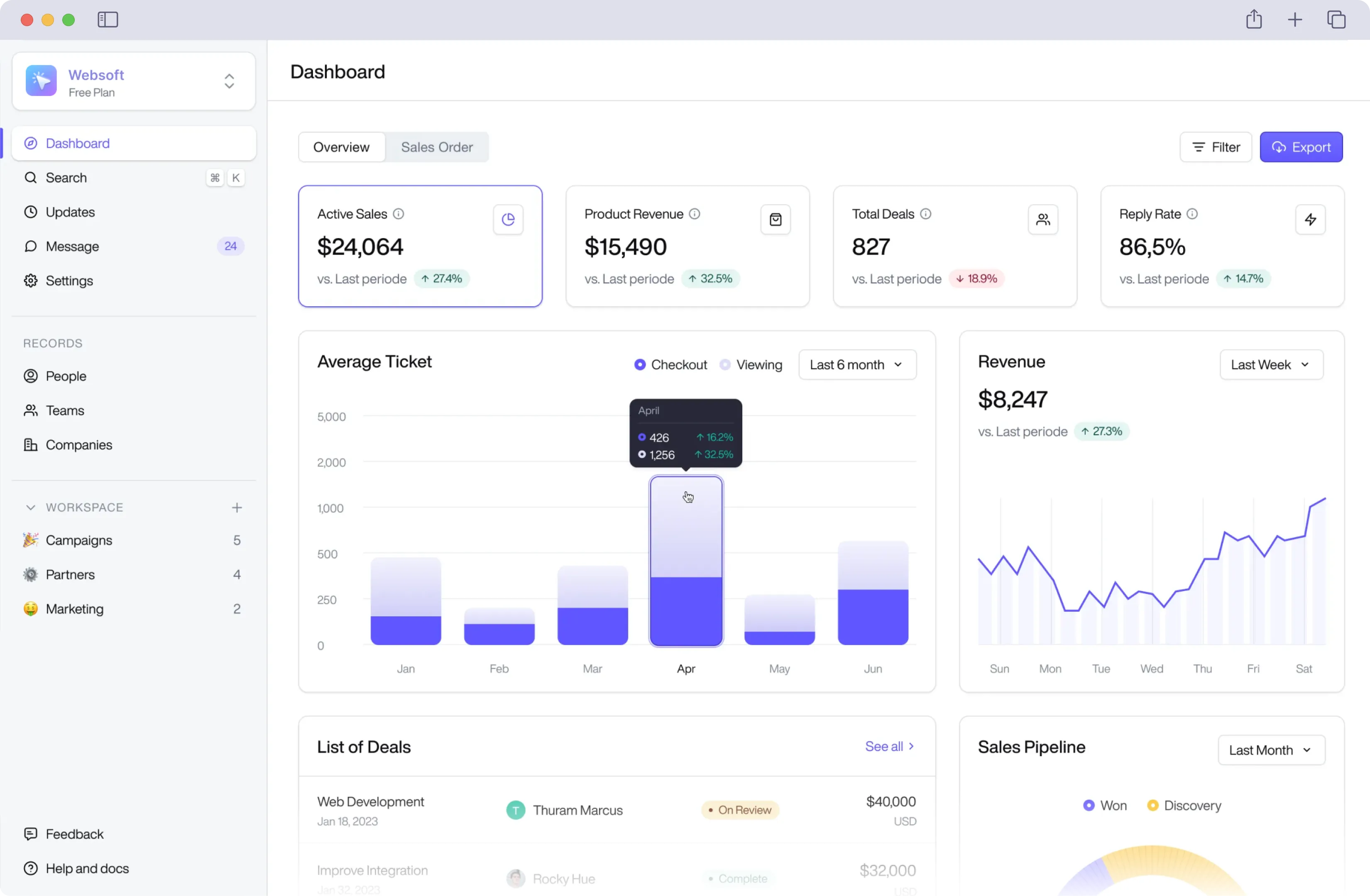Viewport: 1370px width, 896px height.
Task: Open the Marketing workspace
Action: click(134, 609)
